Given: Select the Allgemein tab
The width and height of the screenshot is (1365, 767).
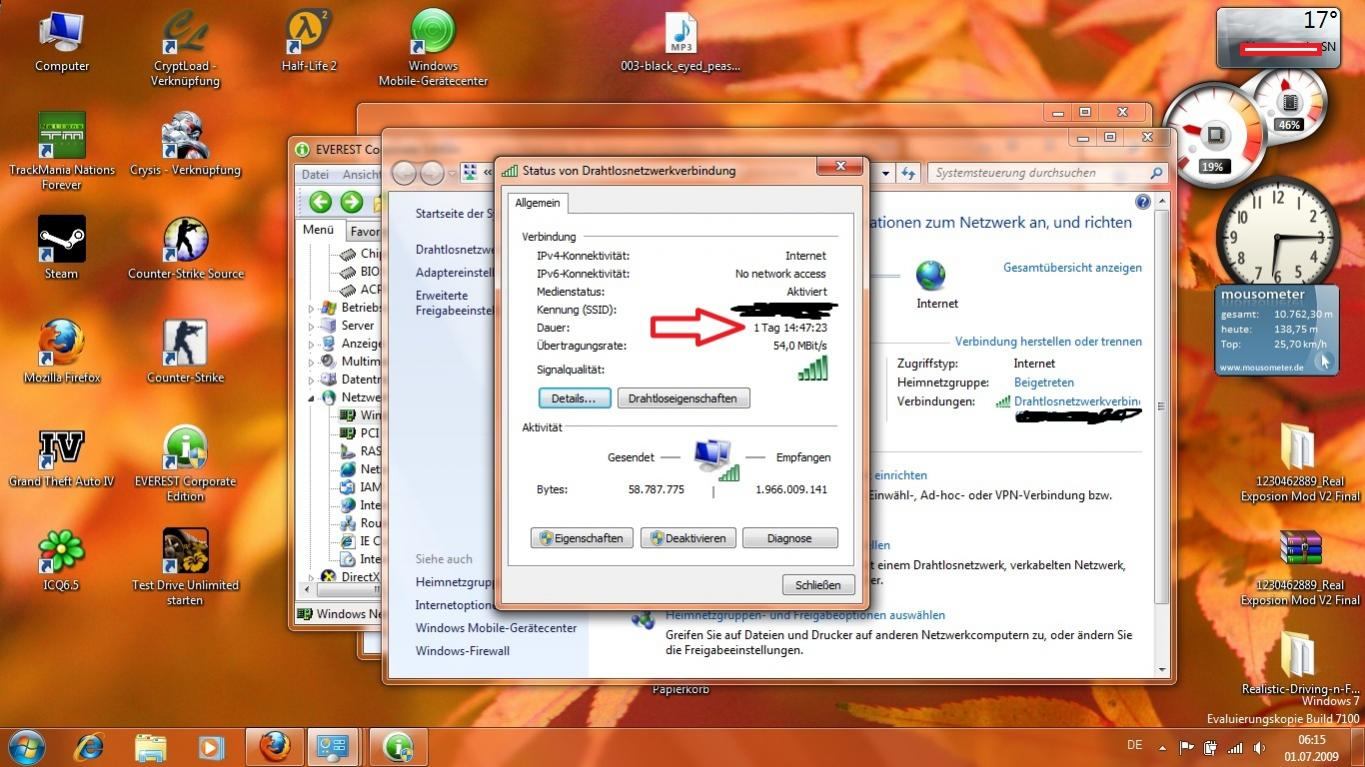Looking at the screenshot, I should (538, 203).
